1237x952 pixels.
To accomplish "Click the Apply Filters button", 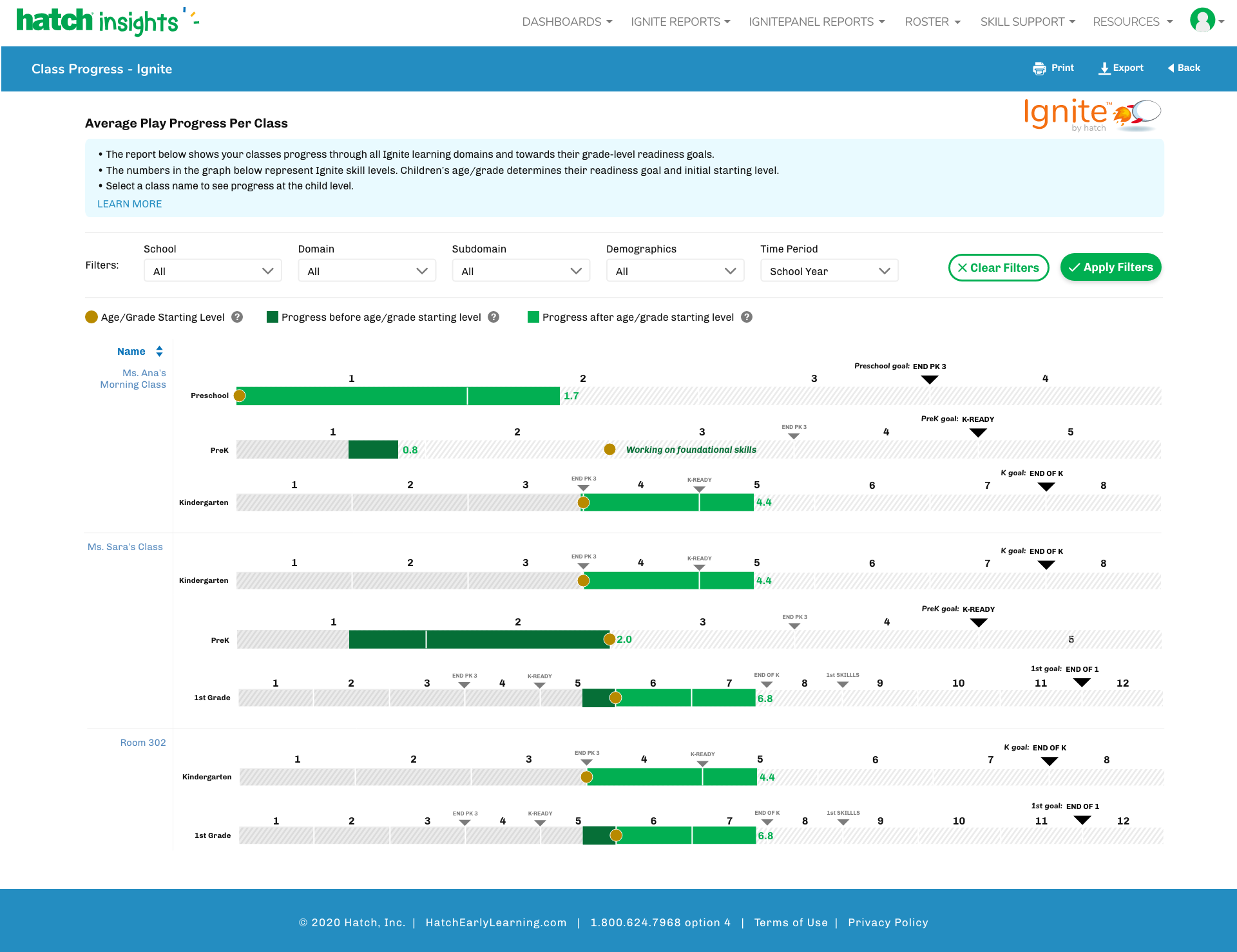I will [x=1110, y=267].
